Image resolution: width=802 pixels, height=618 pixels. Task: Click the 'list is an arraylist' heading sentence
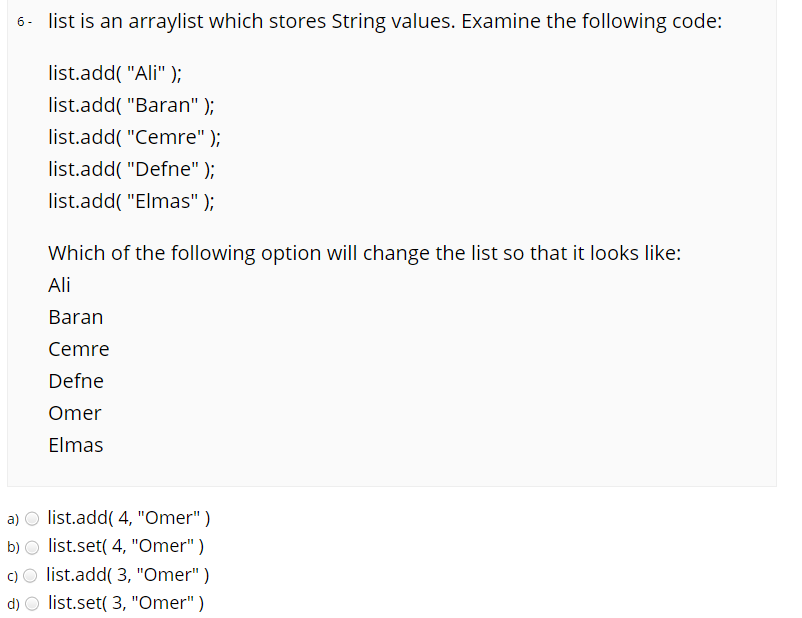point(385,21)
